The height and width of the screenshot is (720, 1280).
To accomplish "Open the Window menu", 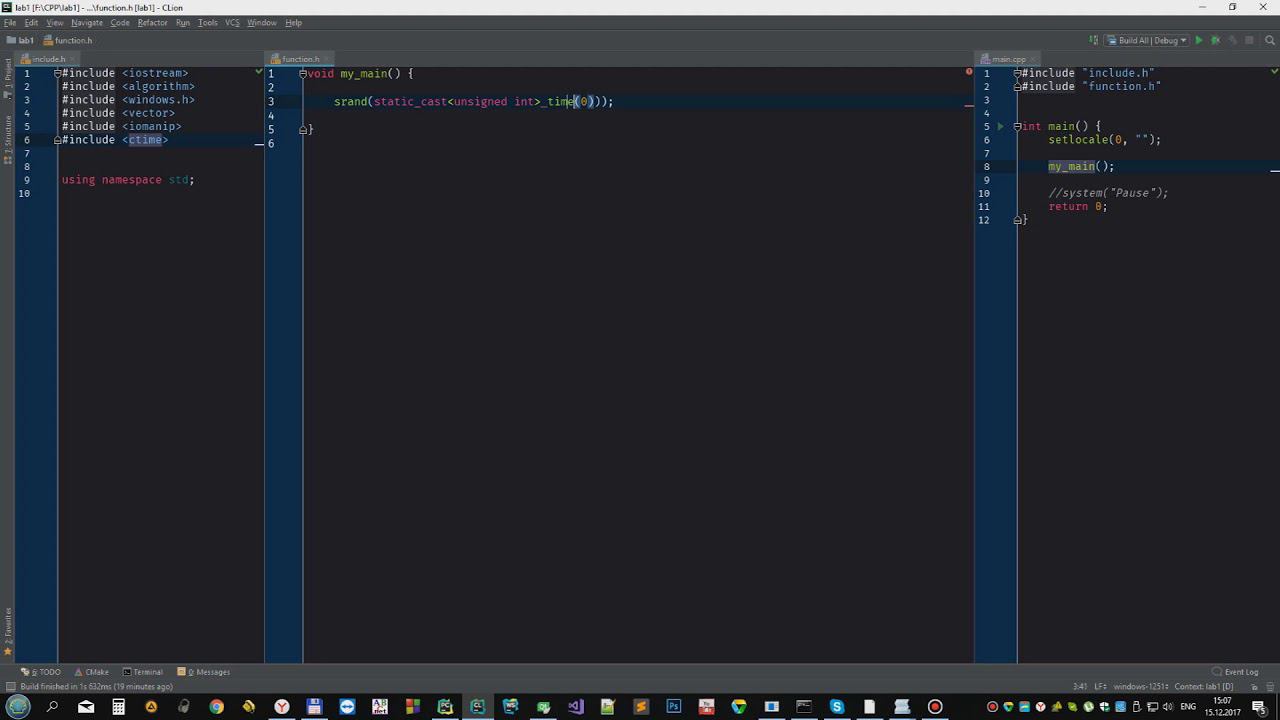I will tap(262, 22).
